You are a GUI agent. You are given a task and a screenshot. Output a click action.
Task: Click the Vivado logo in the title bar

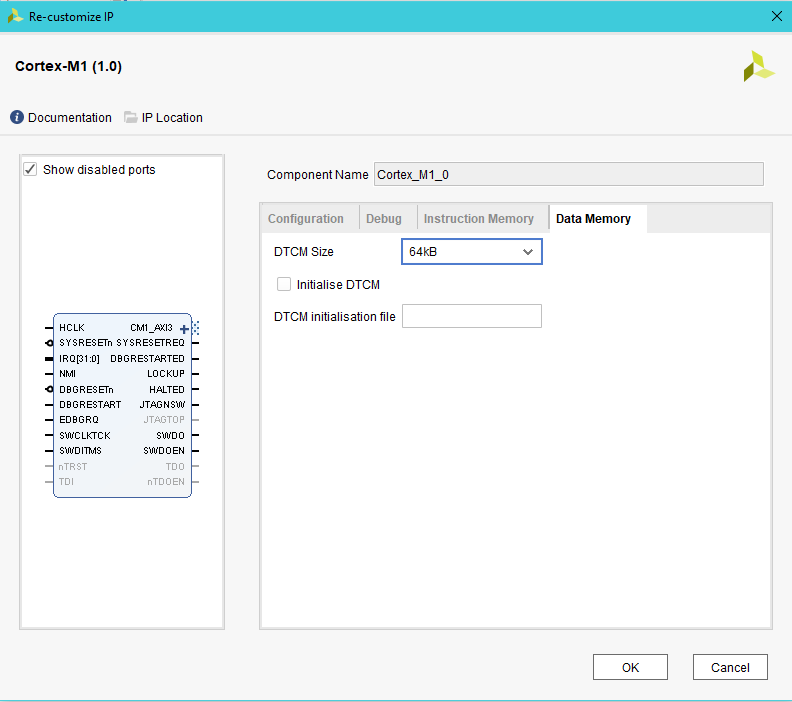15,16
